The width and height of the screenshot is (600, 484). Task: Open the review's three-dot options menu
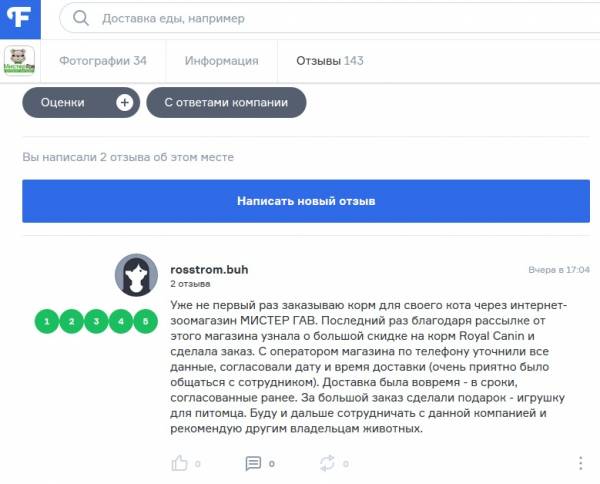(580, 463)
